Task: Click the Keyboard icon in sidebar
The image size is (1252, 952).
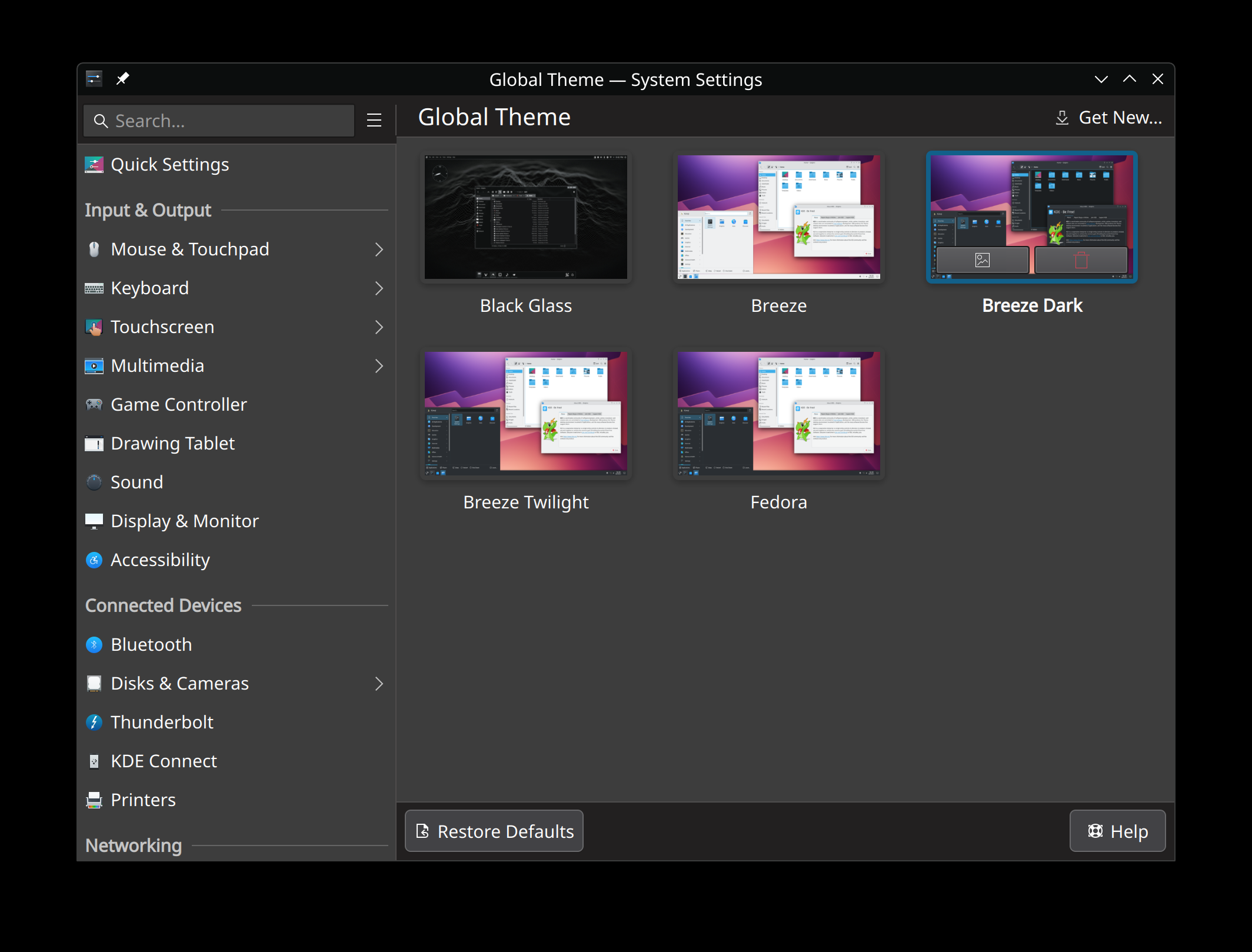Action: 94,288
